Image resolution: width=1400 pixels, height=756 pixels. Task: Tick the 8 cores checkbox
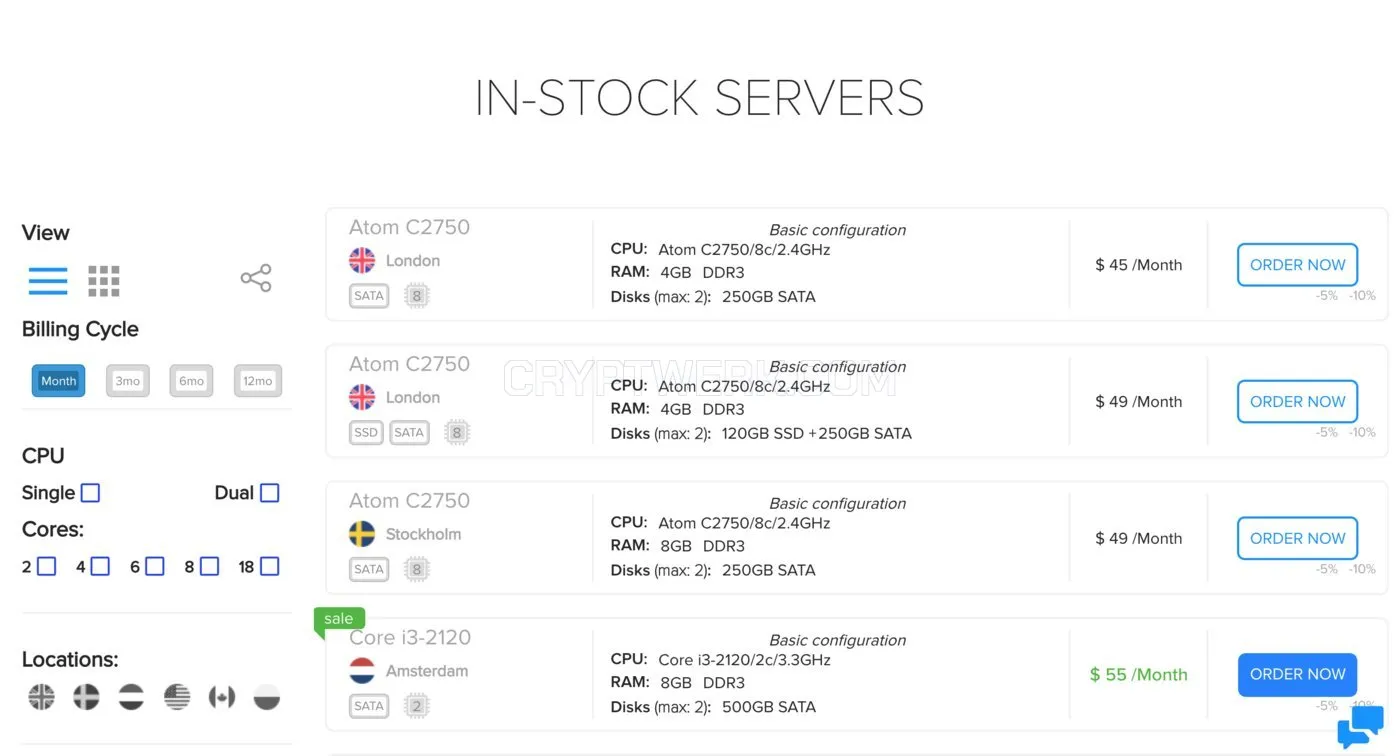click(209, 567)
